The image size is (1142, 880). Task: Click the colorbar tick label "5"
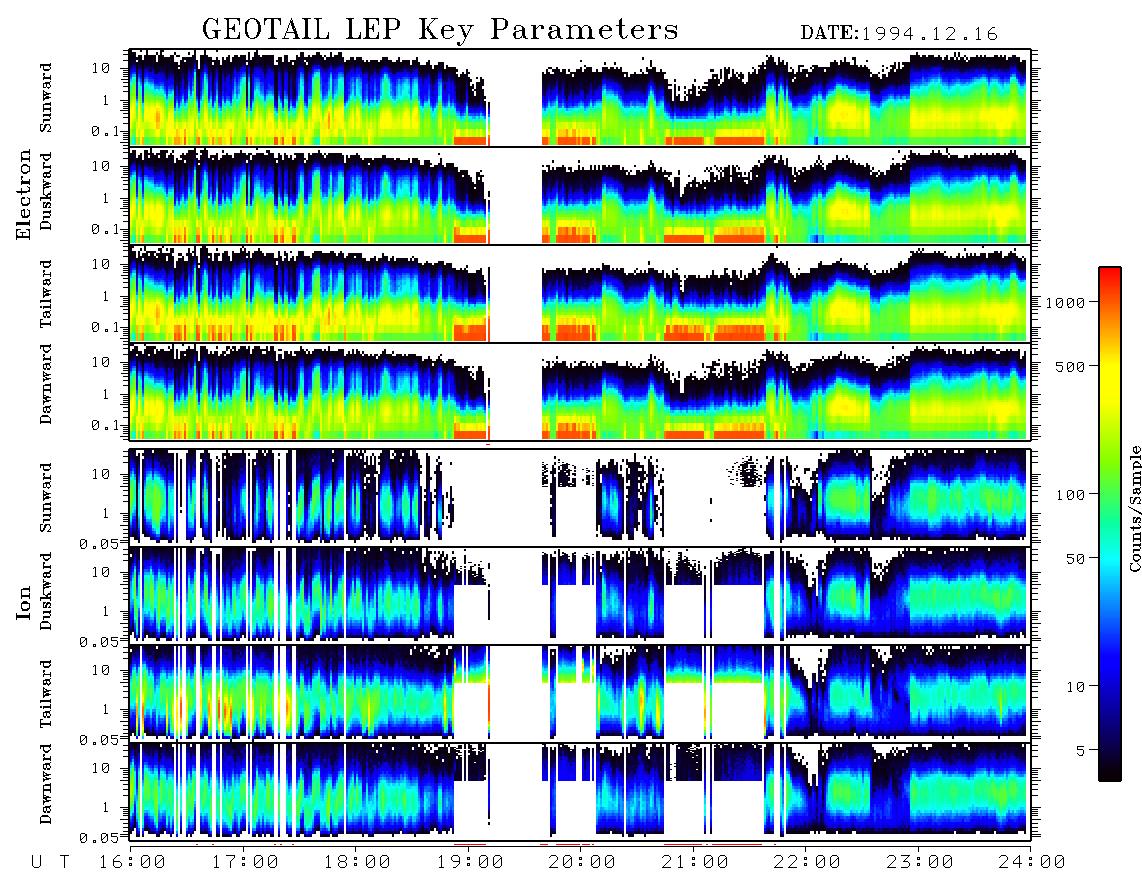[x=1081, y=751]
